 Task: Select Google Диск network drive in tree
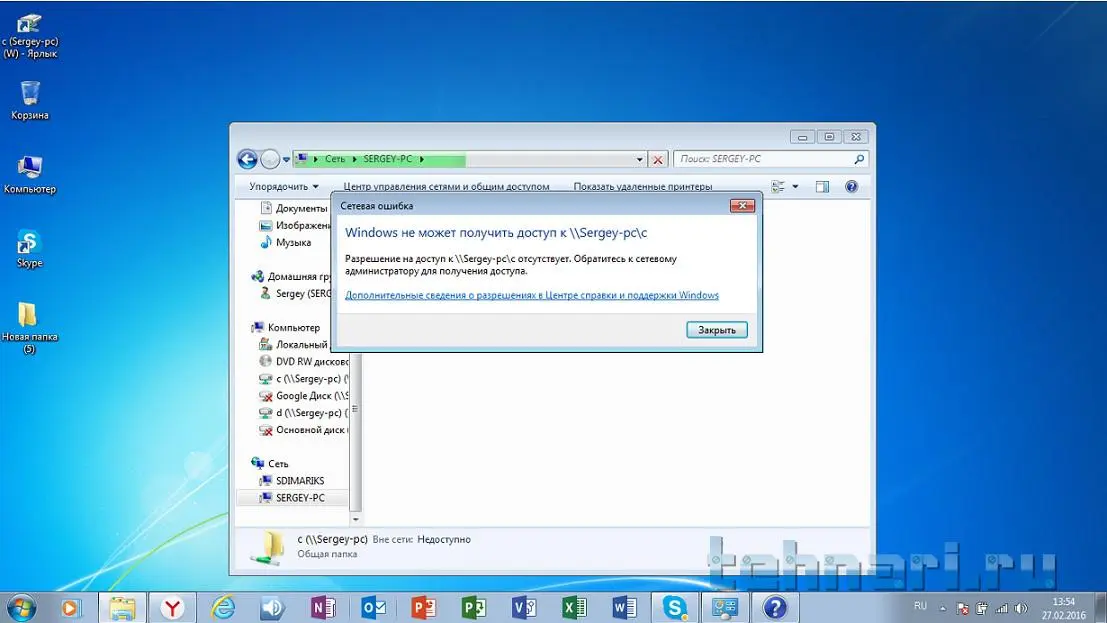(x=304, y=396)
